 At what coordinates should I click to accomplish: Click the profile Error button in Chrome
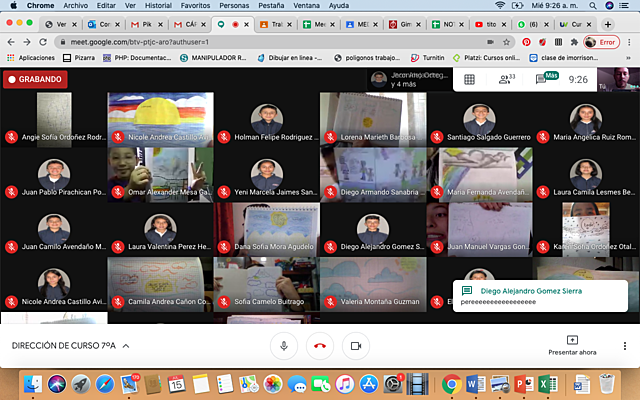pyautogui.click(x=602, y=42)
